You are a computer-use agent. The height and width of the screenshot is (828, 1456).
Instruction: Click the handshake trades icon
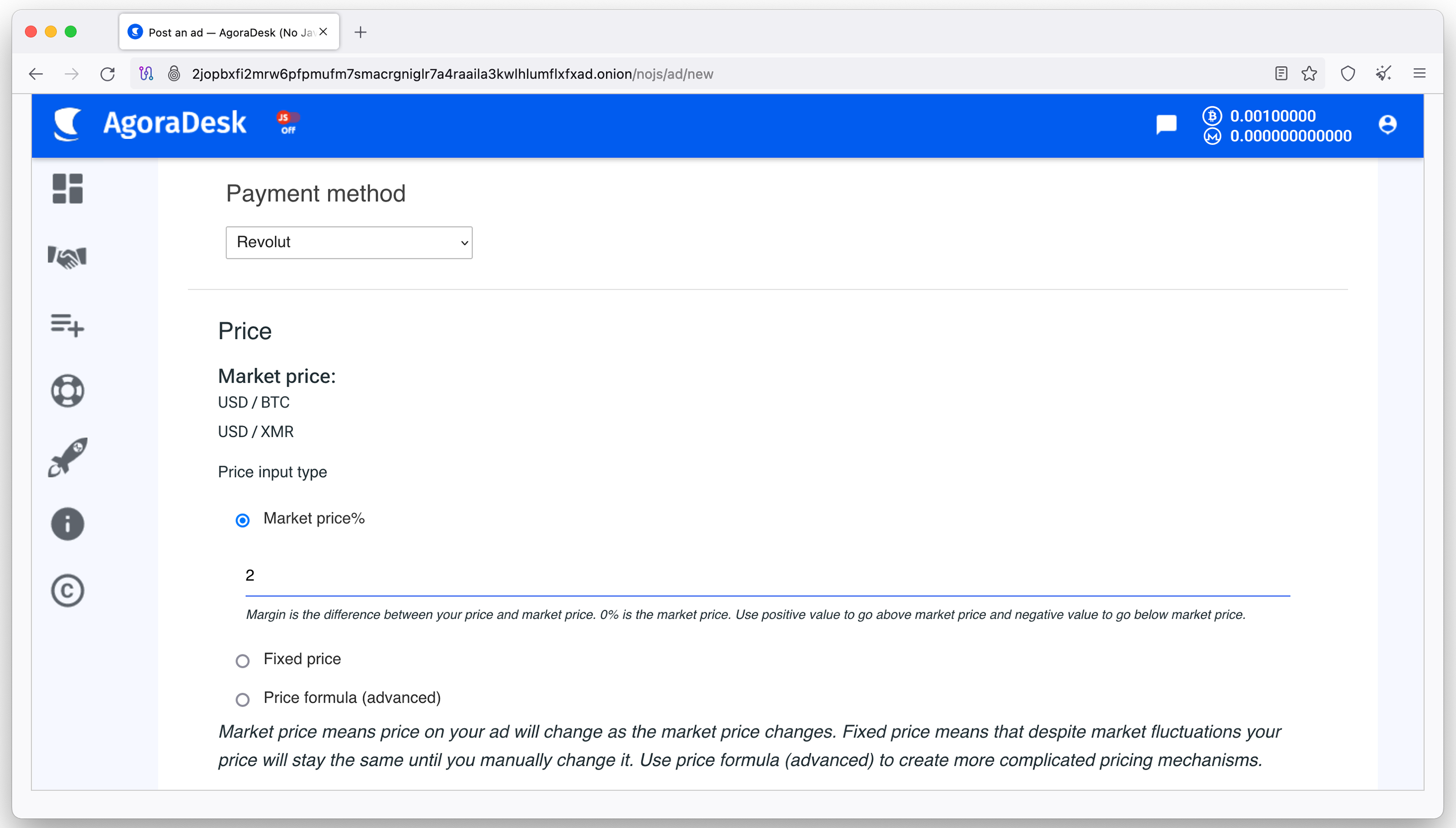tap(67, 256)
